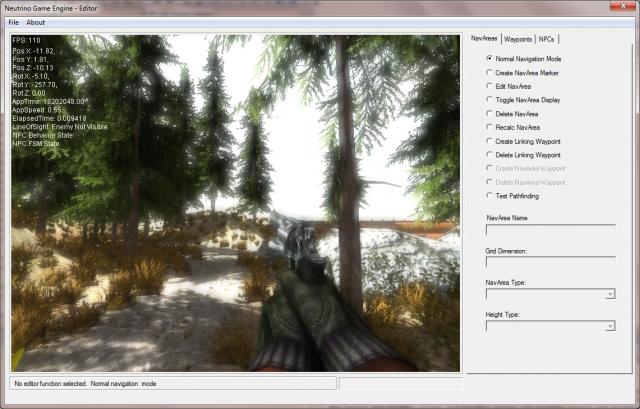640x409 pixels.
Task: Choose the Test Pathfinding radio button
Action: coord(489,197)
